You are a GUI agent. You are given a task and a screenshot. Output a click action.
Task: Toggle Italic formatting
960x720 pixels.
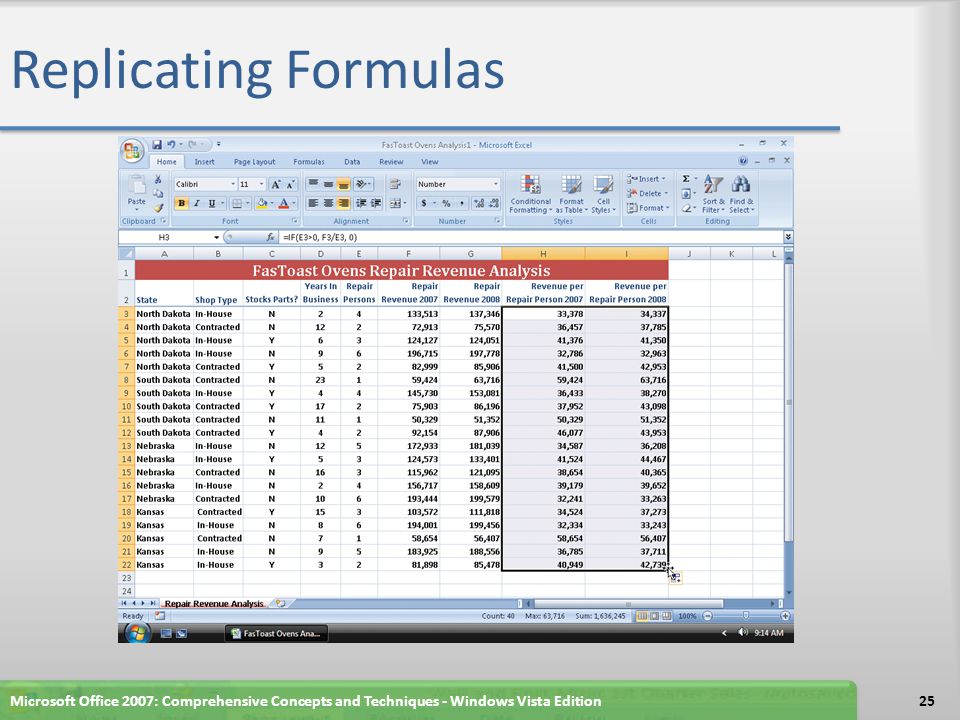point(197,203)
